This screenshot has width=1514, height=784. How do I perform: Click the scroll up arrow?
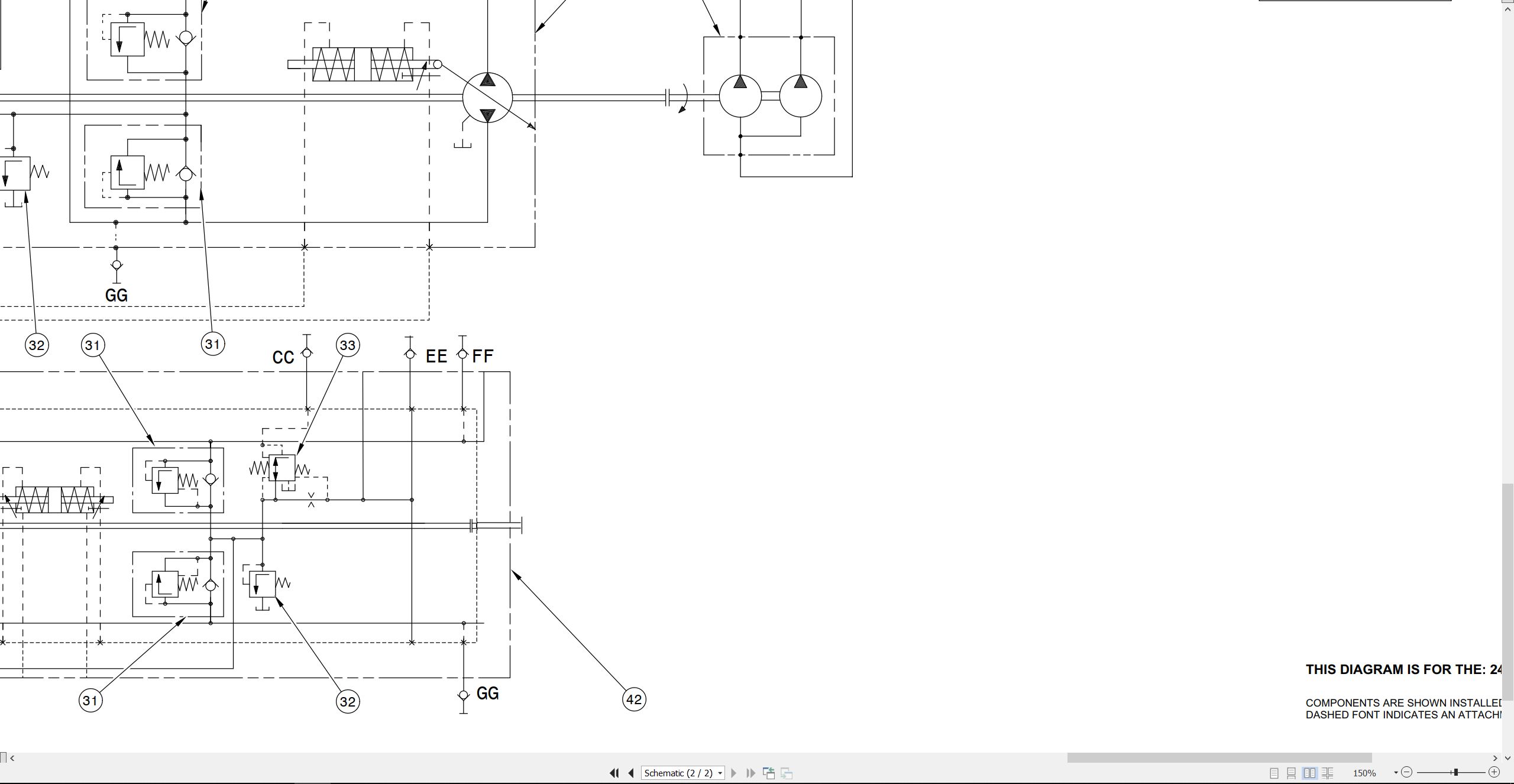coord(1508,9)
